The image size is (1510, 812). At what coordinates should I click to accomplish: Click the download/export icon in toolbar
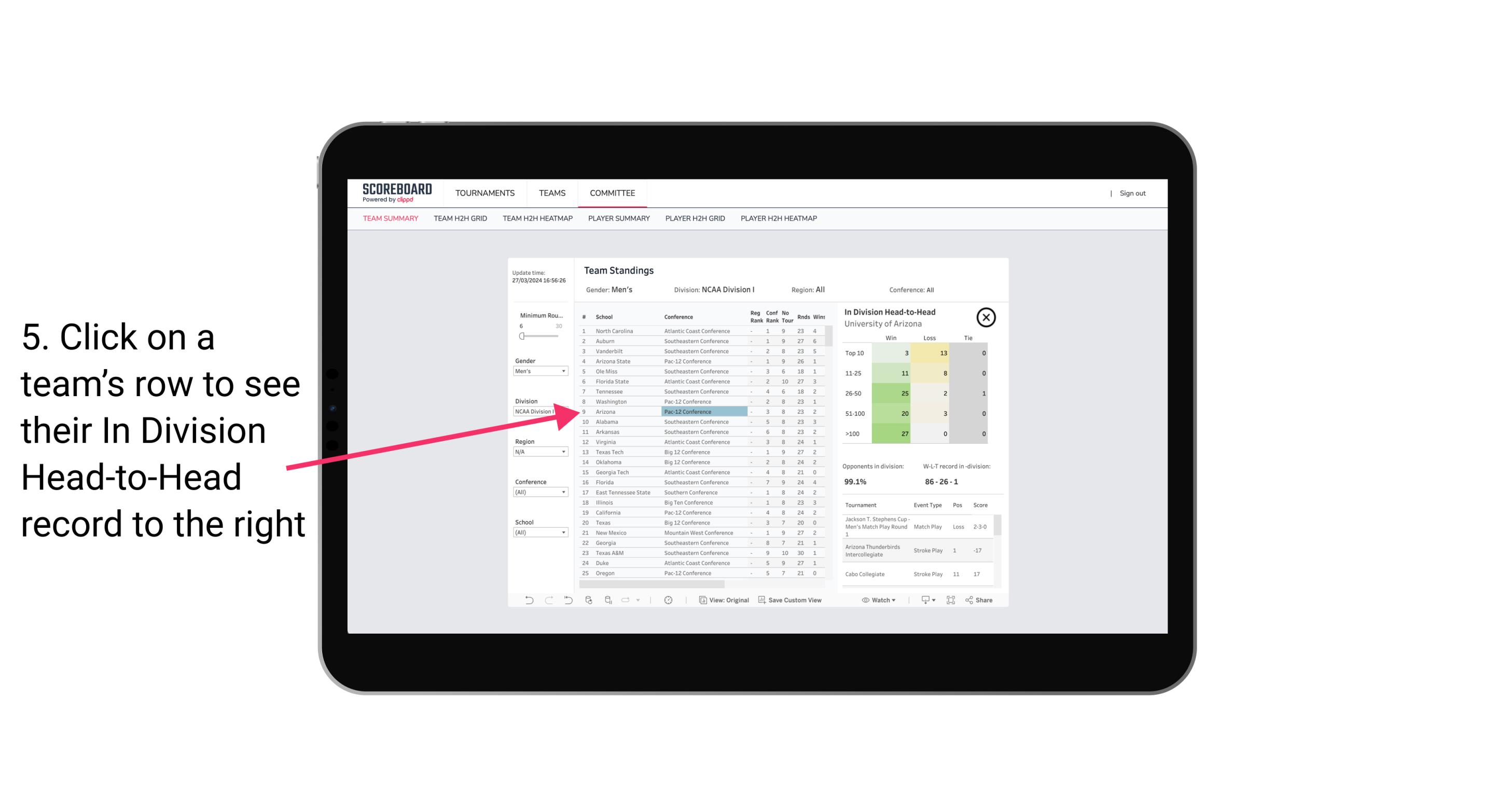[925, 600]
